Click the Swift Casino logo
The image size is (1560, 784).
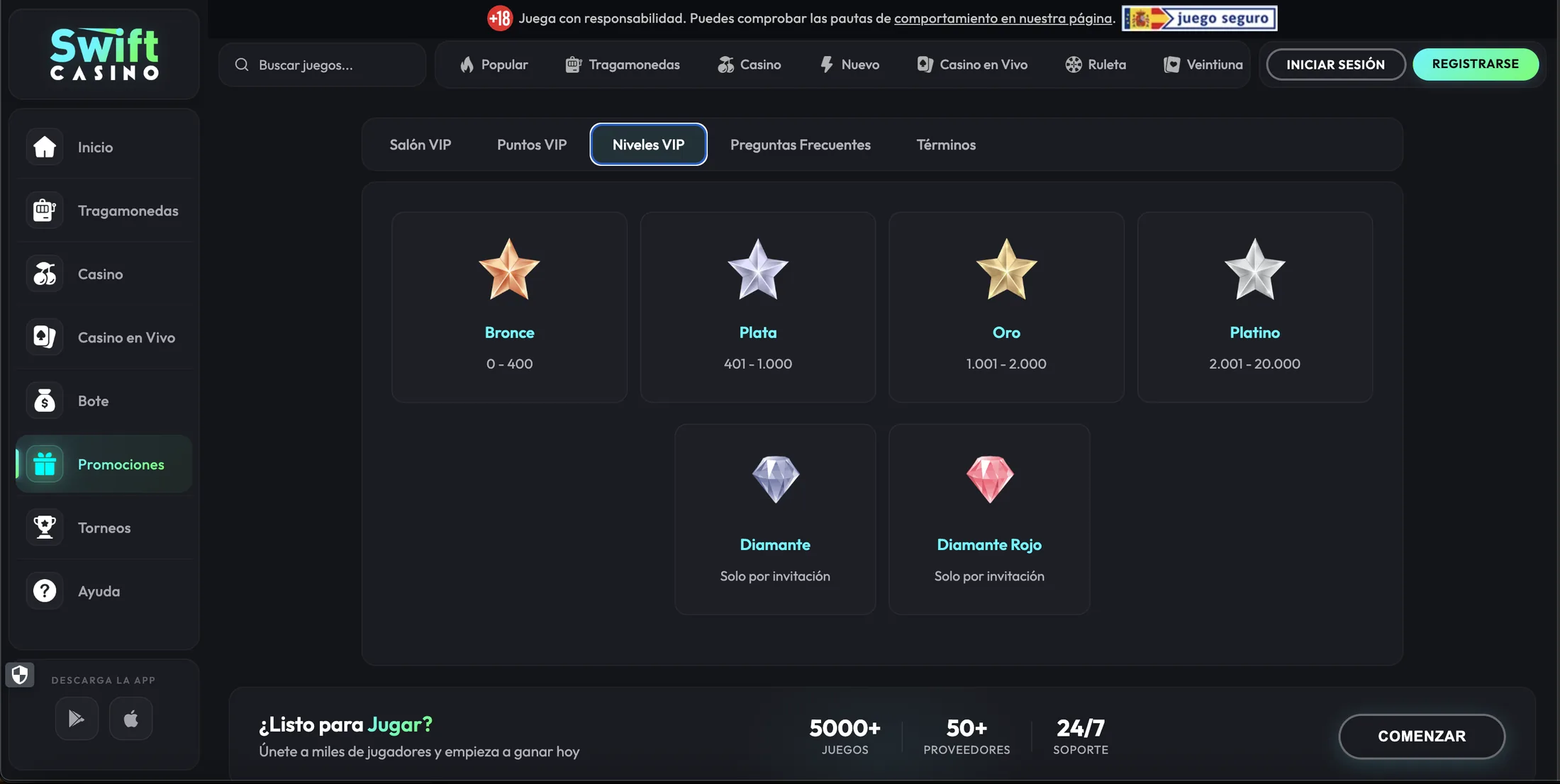[x=104, y=54]
